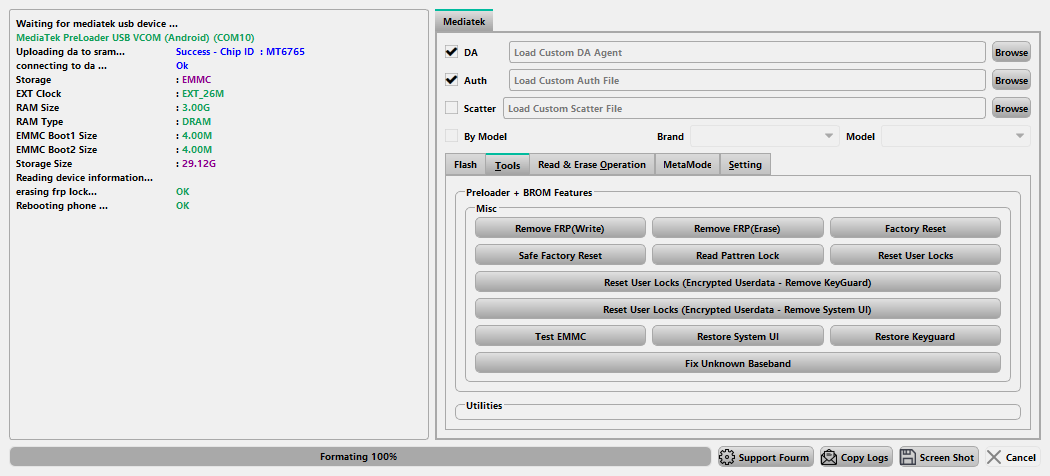Browse for a custom Scatter file
Screen dimensions: 1050x476
[1011, 108]
